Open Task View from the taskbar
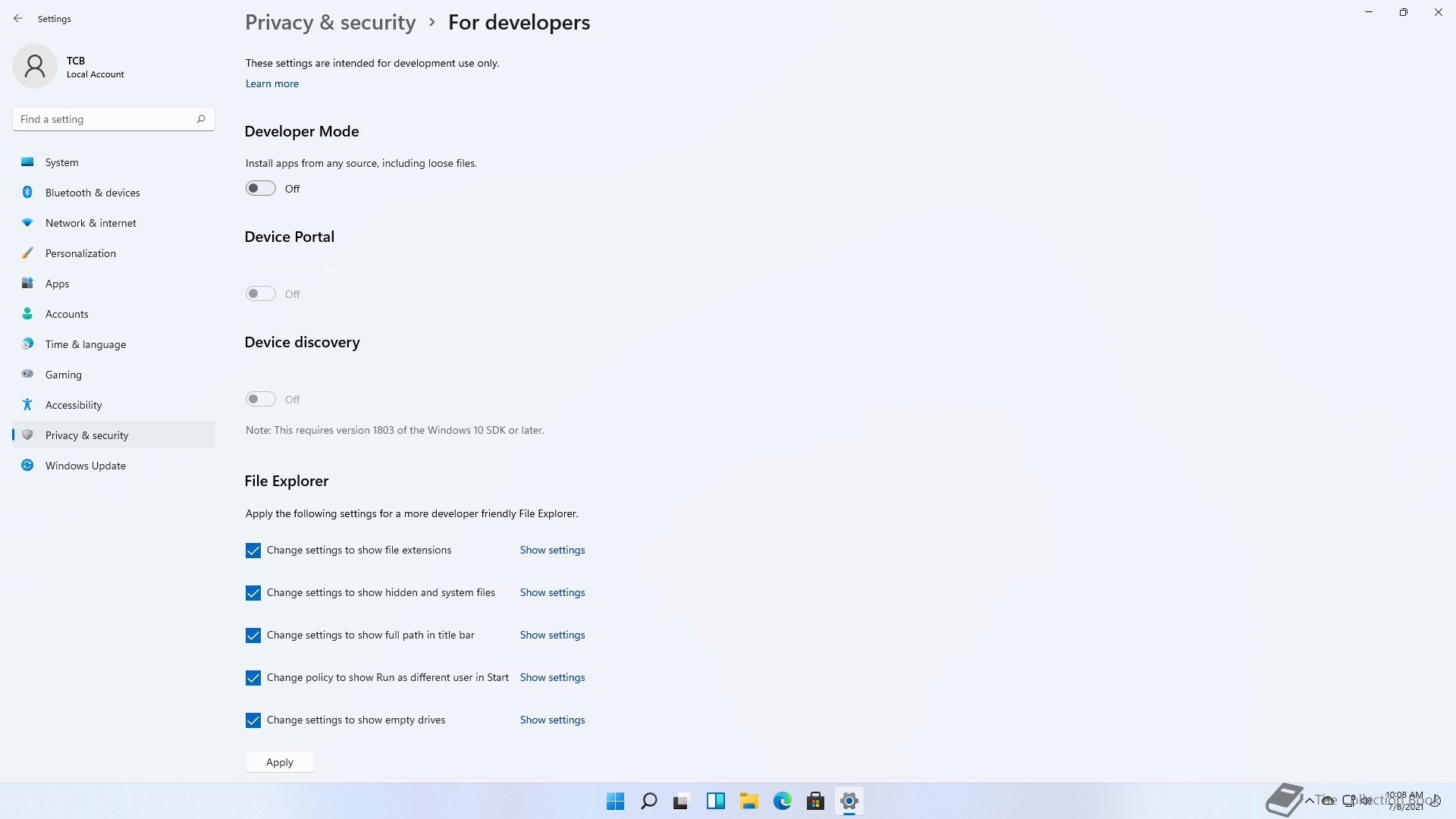The width and height of the screenshot is (1456, 819). pos(682,801)
